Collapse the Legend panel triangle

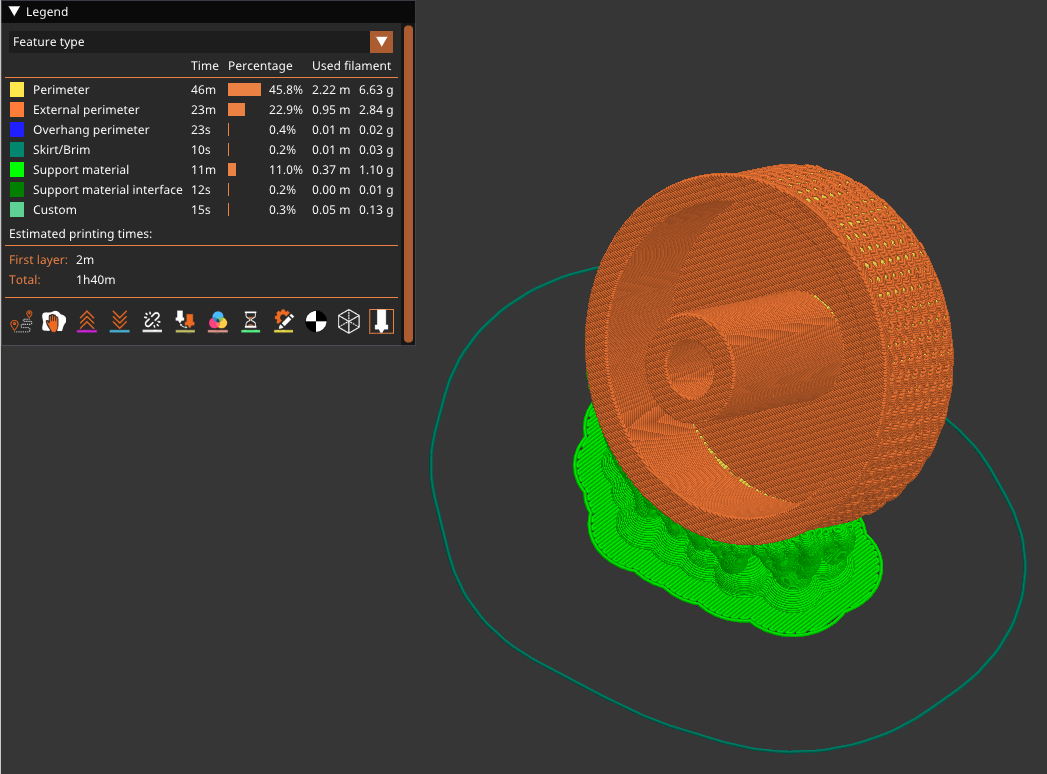14,11
